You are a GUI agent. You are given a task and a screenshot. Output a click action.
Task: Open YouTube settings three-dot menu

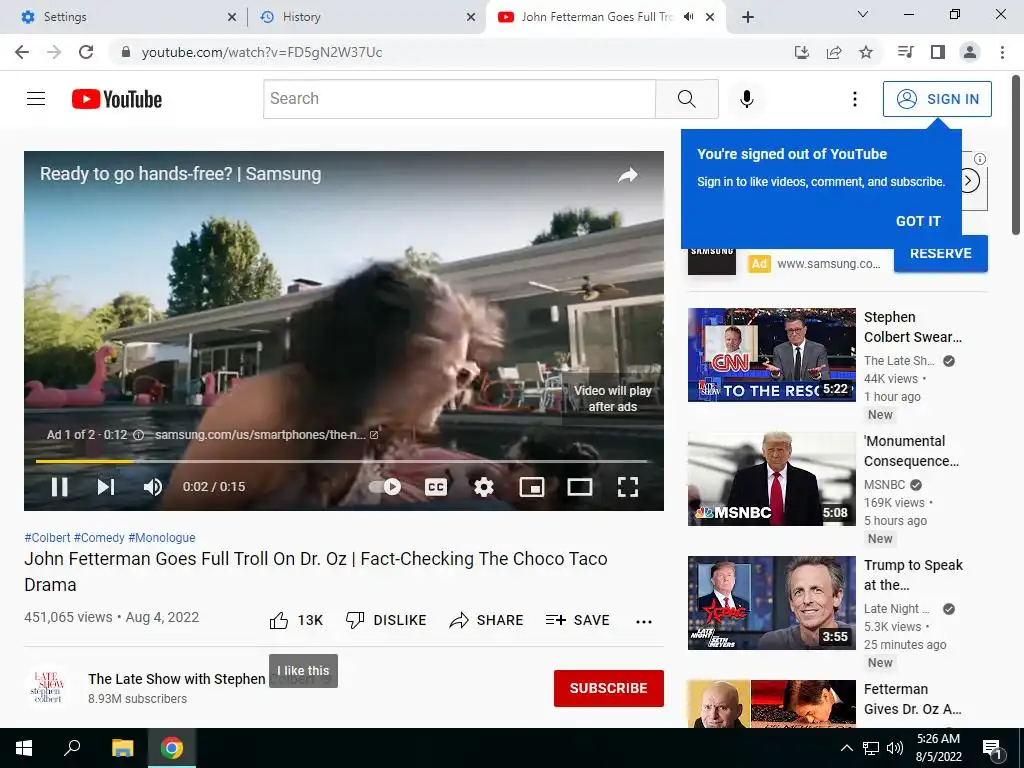pos(854,99)
